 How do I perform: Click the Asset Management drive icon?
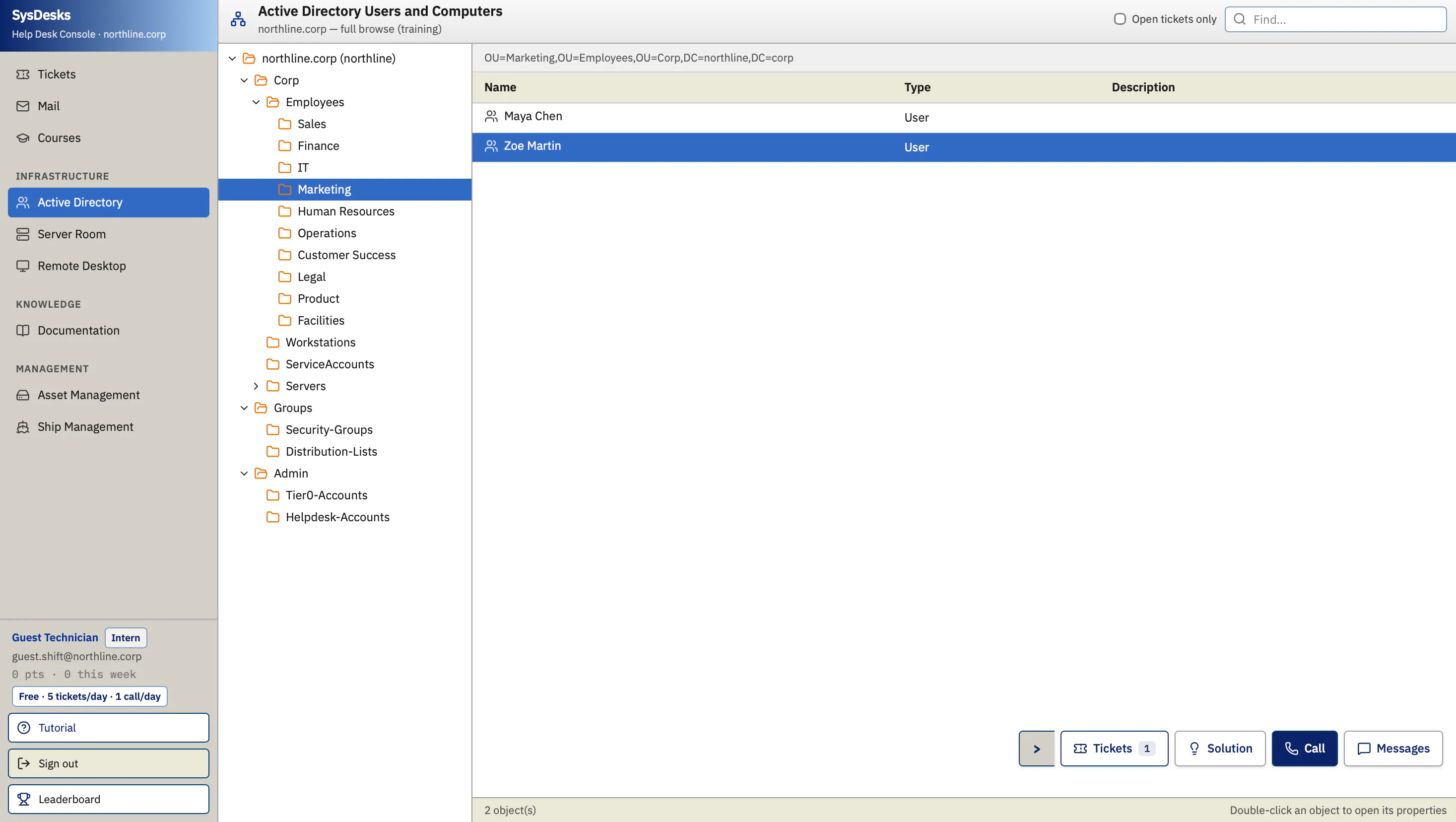[23, 395]
